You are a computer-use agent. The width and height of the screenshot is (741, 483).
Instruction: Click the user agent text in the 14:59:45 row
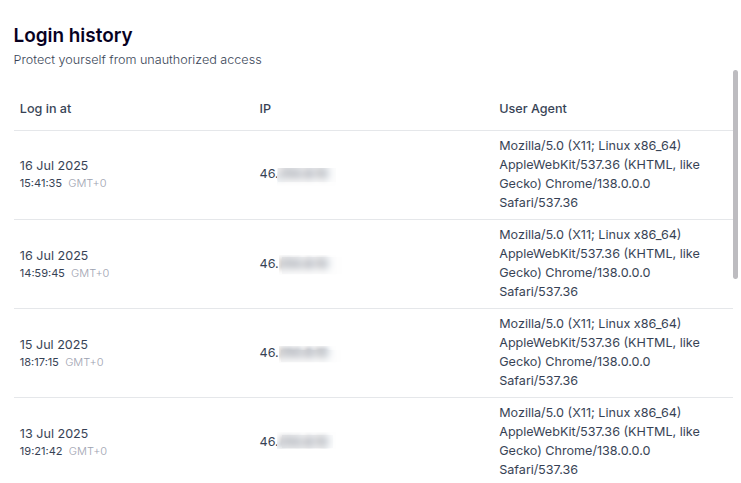click(x=599, y=264)
